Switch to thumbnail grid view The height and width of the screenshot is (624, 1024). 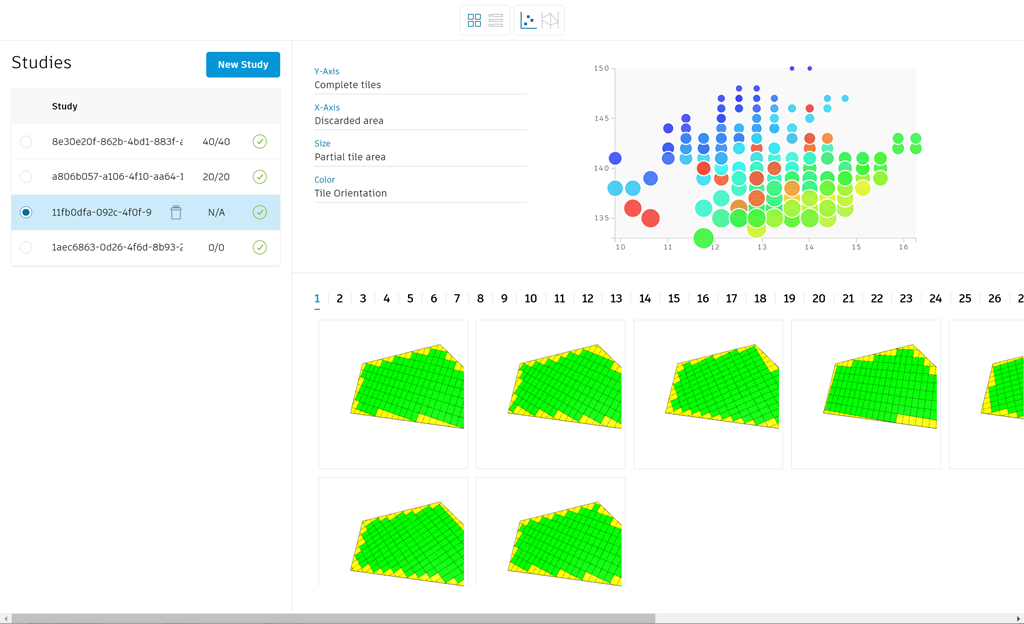click(474, 20)
